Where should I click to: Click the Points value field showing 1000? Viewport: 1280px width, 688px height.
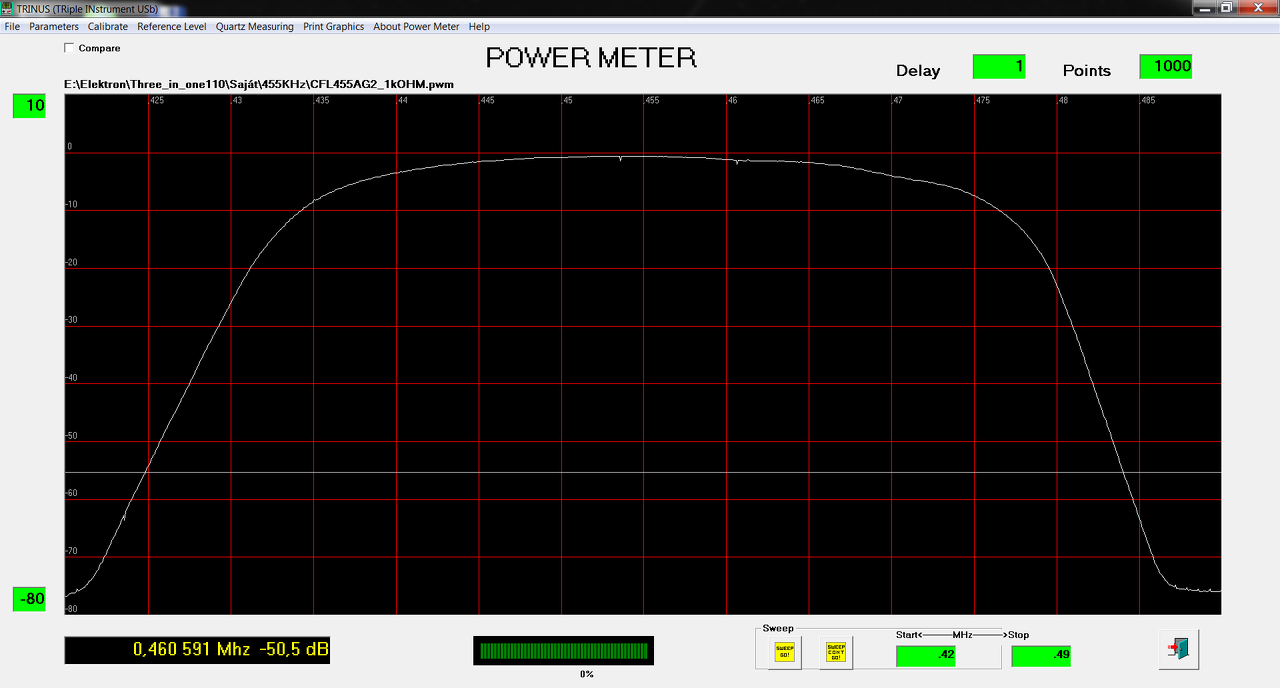[1166, 67]
